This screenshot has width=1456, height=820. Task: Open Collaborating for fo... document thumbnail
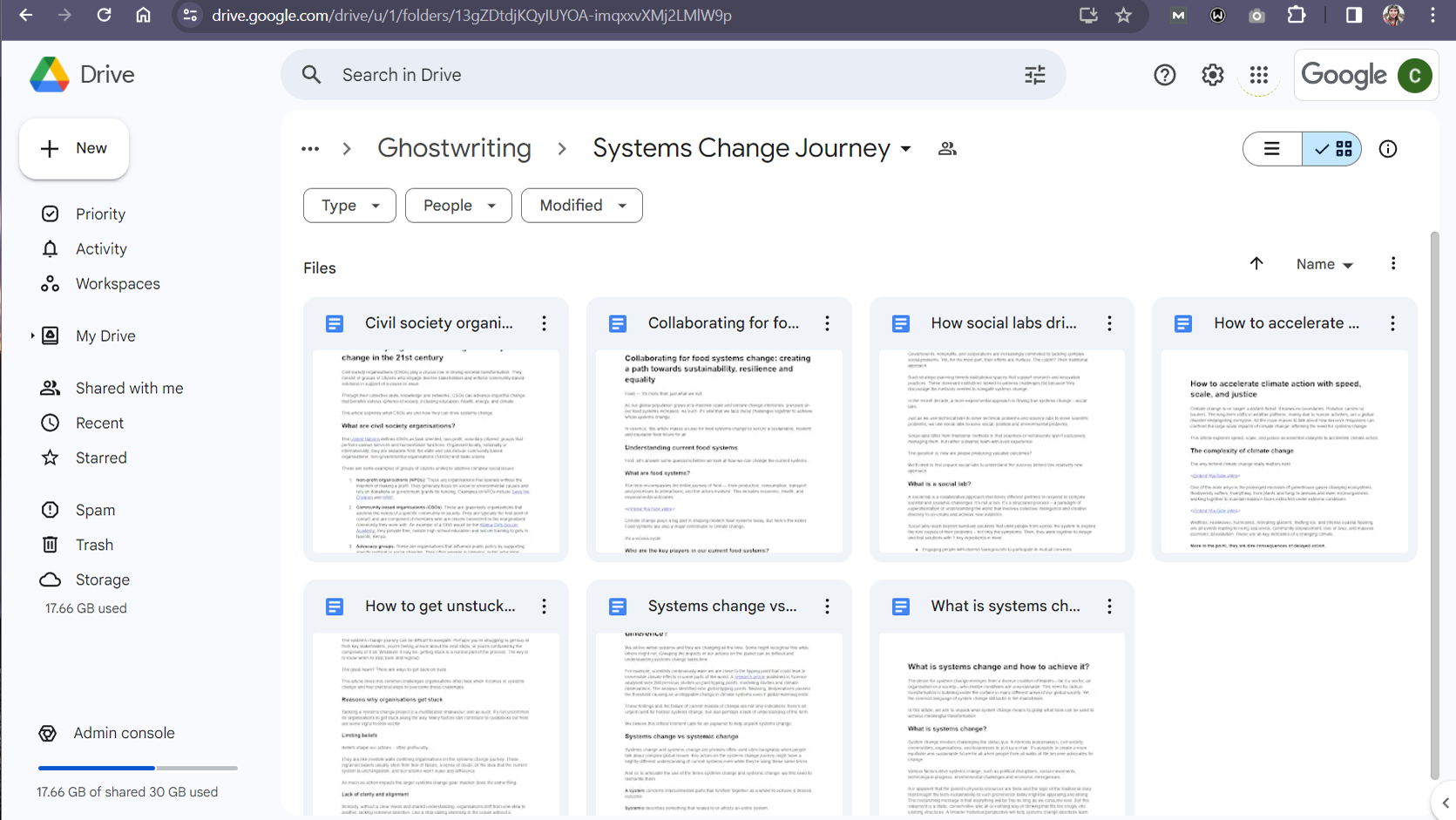(x=719, y=451)
